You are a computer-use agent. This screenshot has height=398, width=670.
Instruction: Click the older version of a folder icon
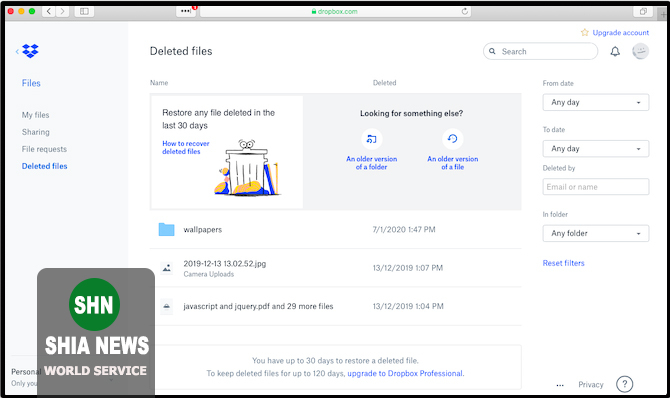click(x=372, y=139)
